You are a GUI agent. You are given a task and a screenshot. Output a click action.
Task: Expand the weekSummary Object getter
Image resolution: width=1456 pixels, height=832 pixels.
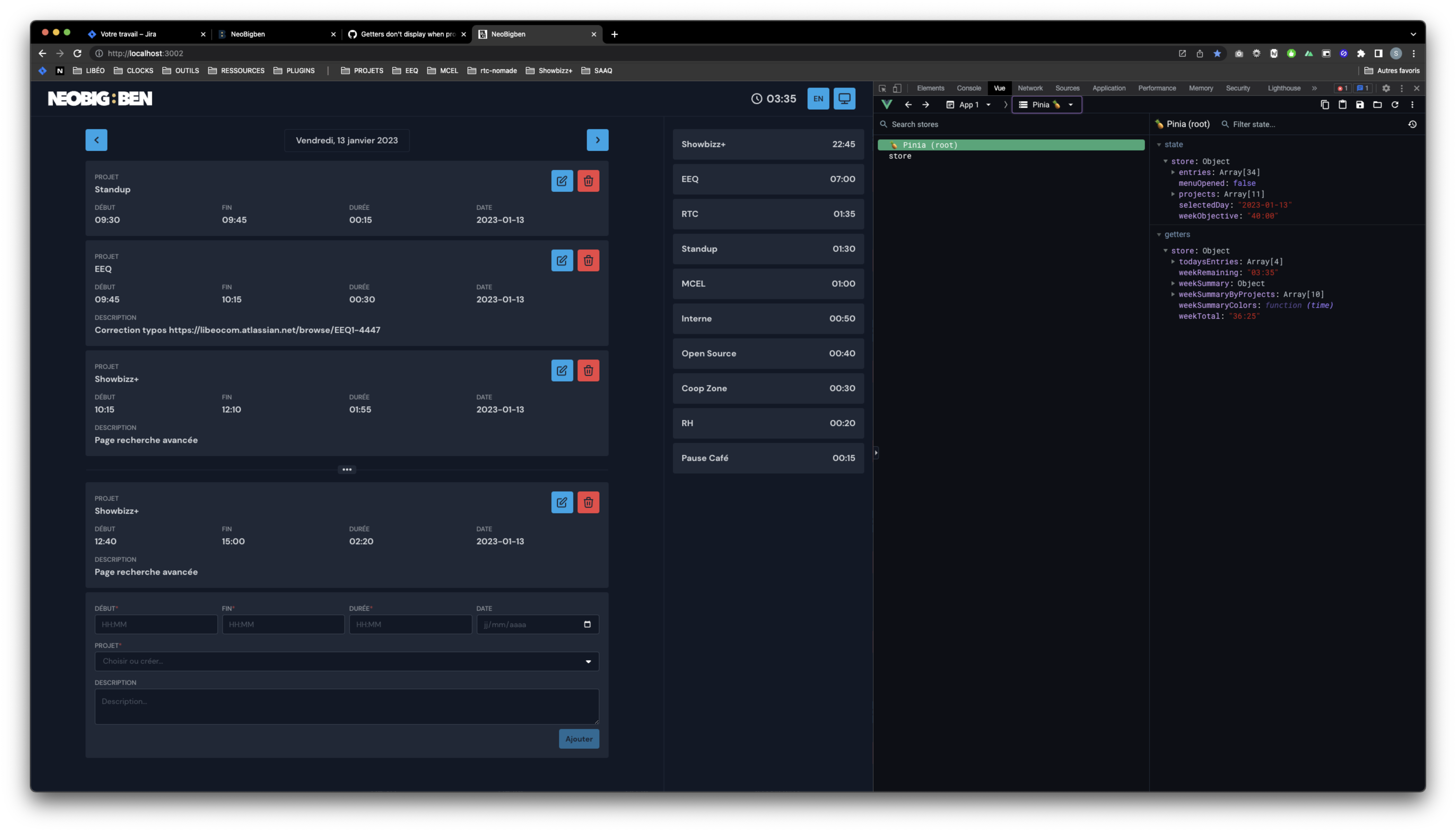click(x=1173, y=283)
